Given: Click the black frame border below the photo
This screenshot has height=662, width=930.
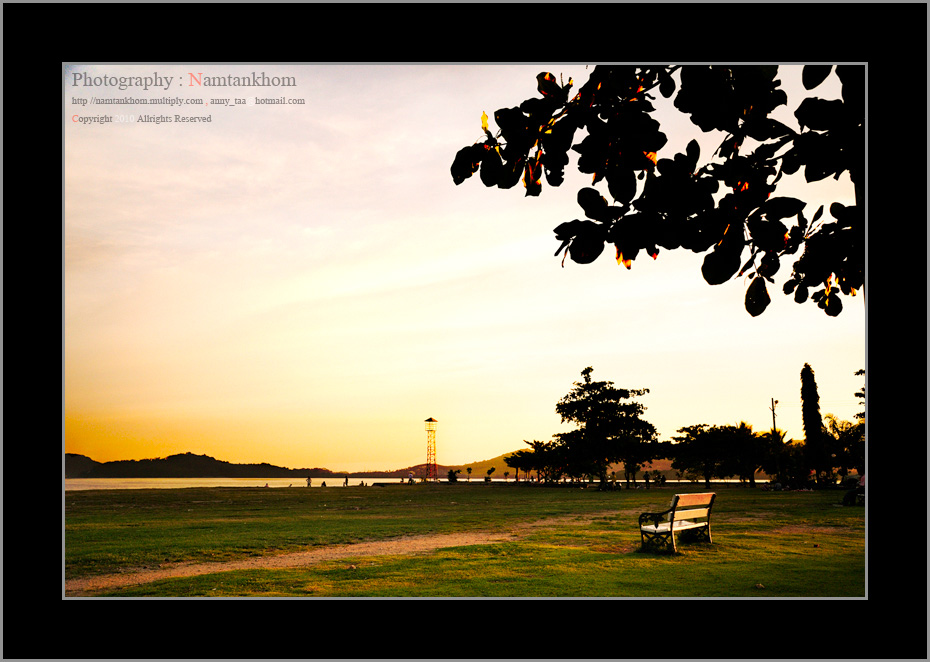Looking at the screenshot, I should click(465, 628).
